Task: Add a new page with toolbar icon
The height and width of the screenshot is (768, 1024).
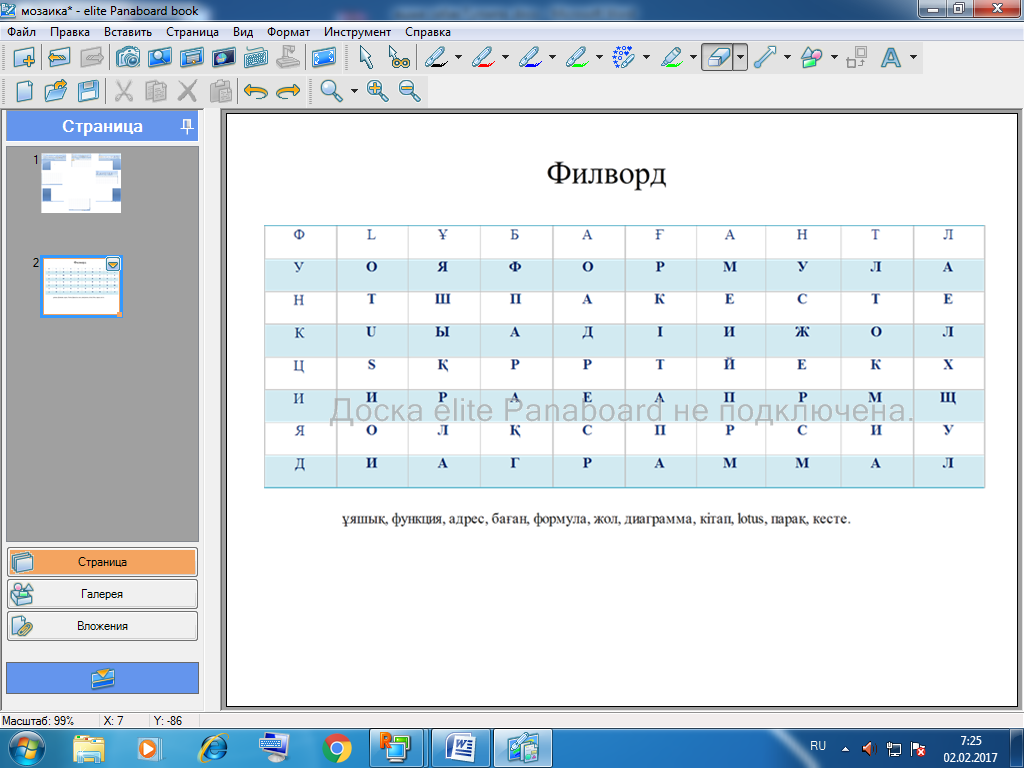Action: coord(24,58)
